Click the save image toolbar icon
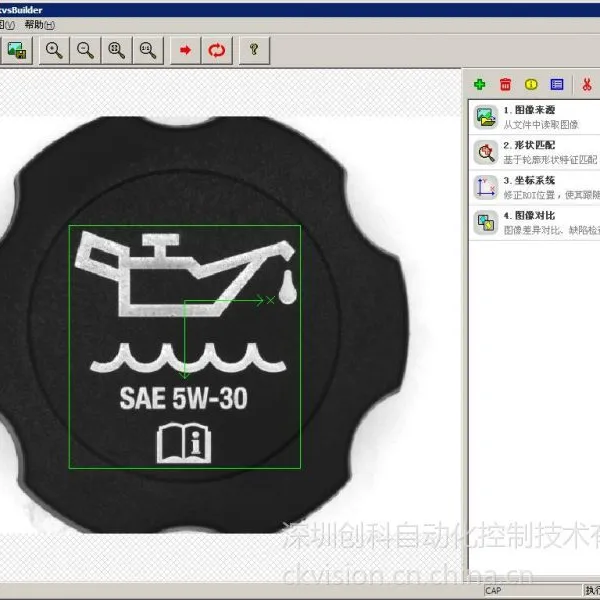Image resolution: width=600 pixels, height=600 pixels. (16, 50)
